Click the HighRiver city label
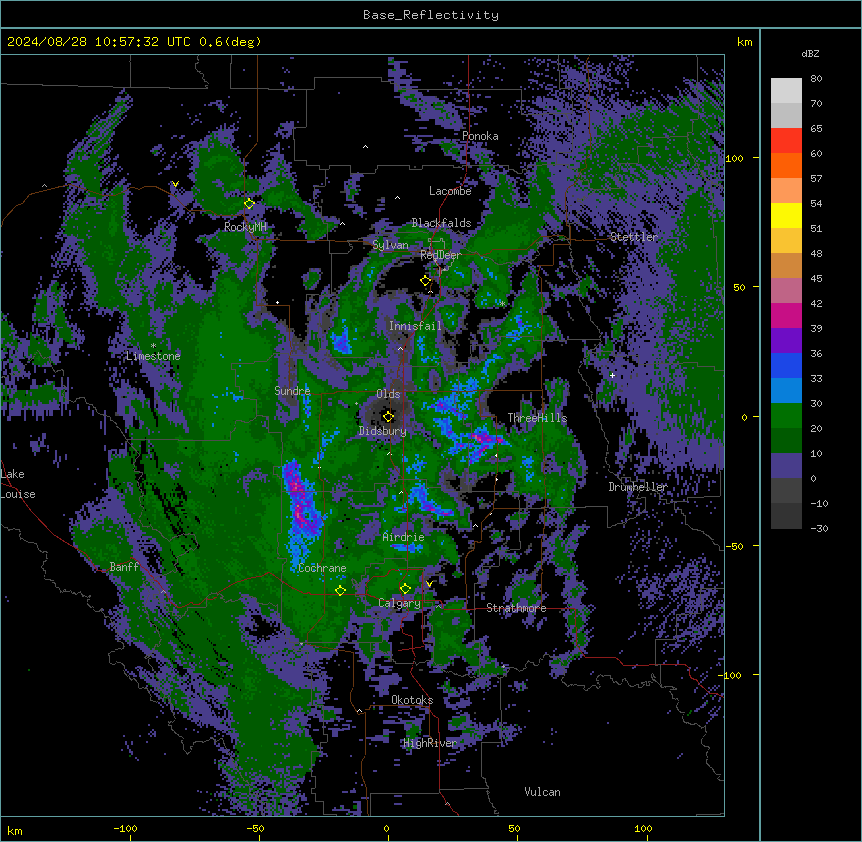Screen dimensions: 862x842 pos(430,743)
